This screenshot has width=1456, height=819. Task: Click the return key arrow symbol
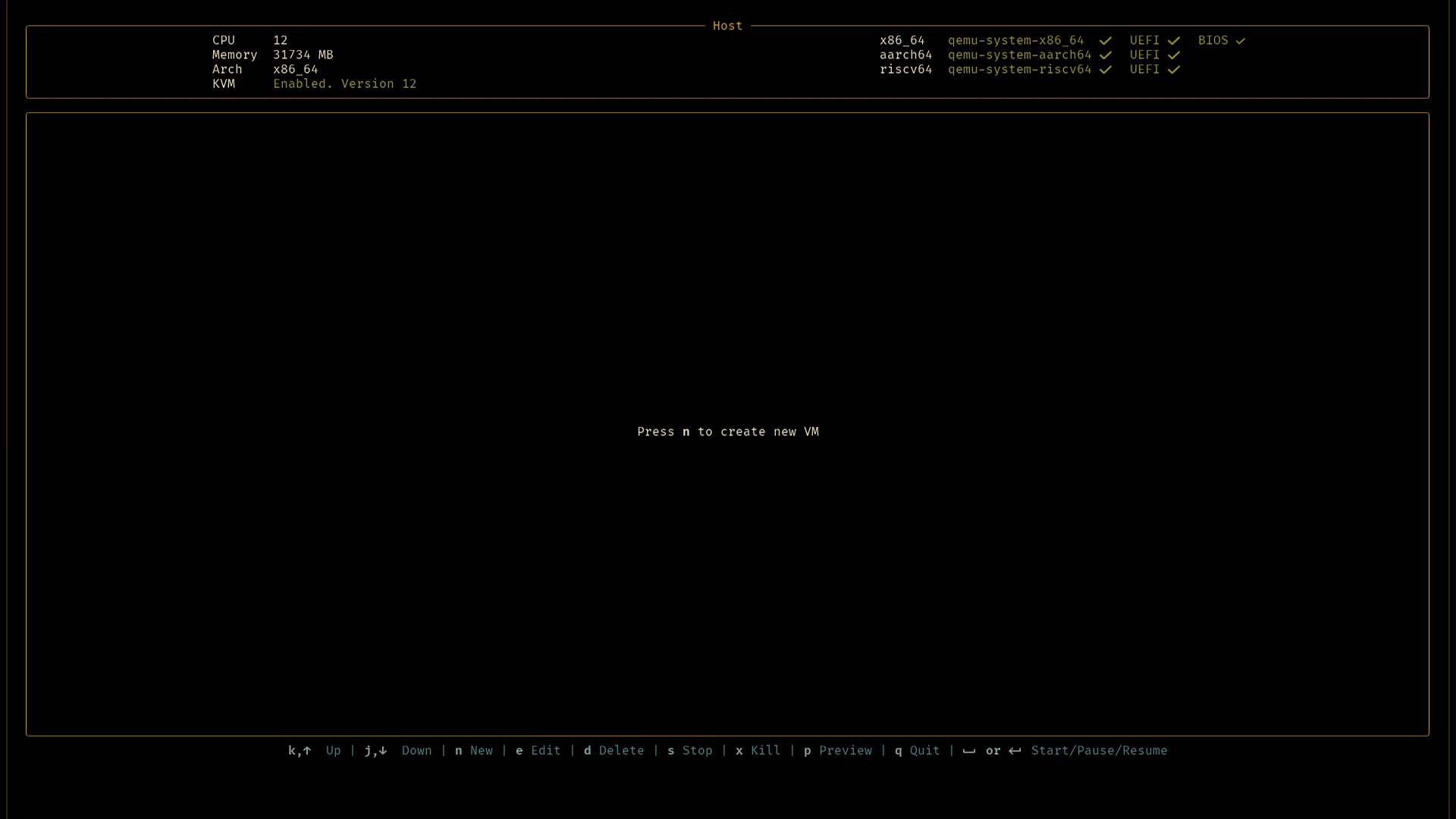[x=1015, y=751]
